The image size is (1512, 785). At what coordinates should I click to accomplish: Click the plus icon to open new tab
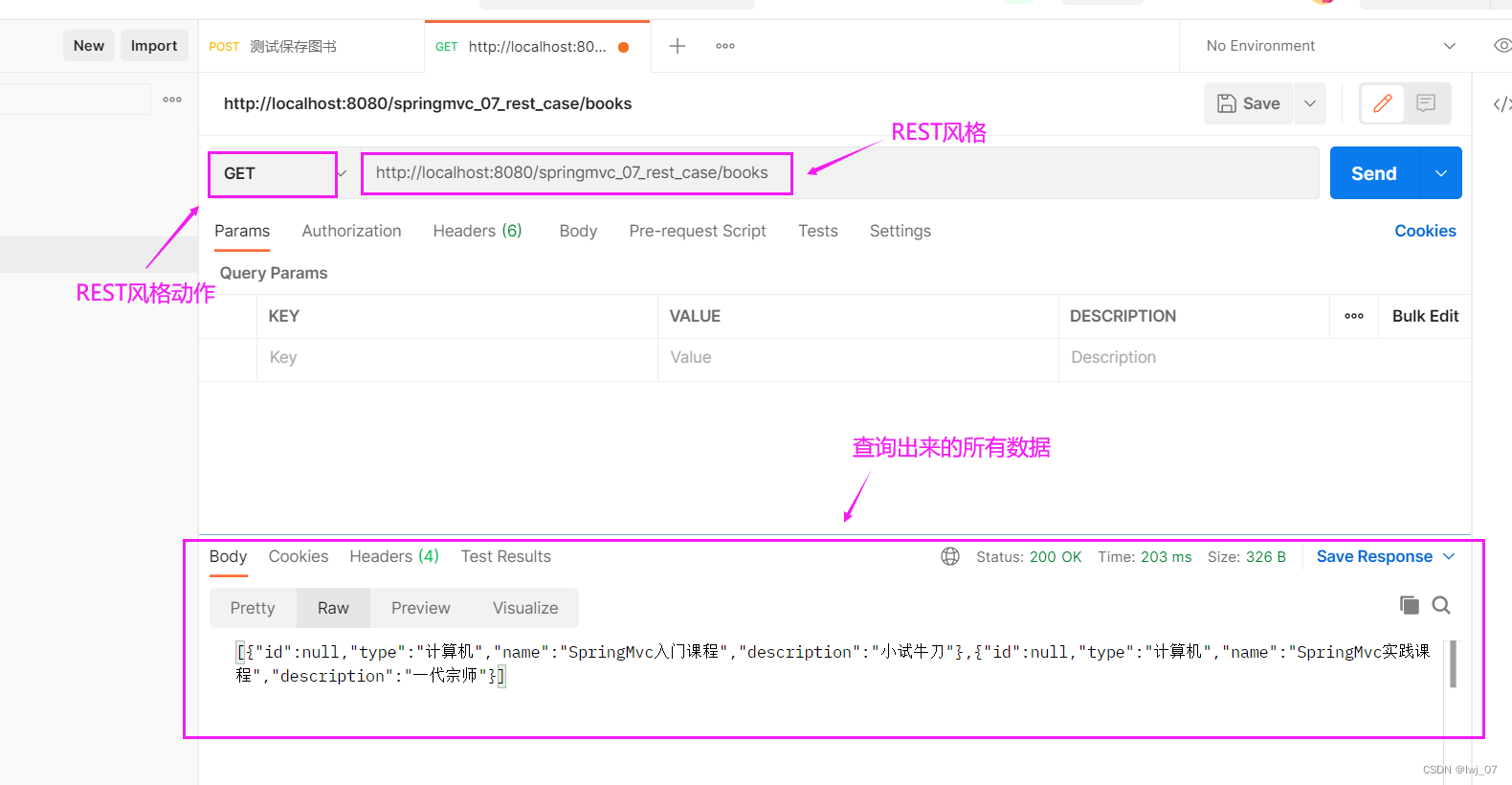[x=678, y=46]
